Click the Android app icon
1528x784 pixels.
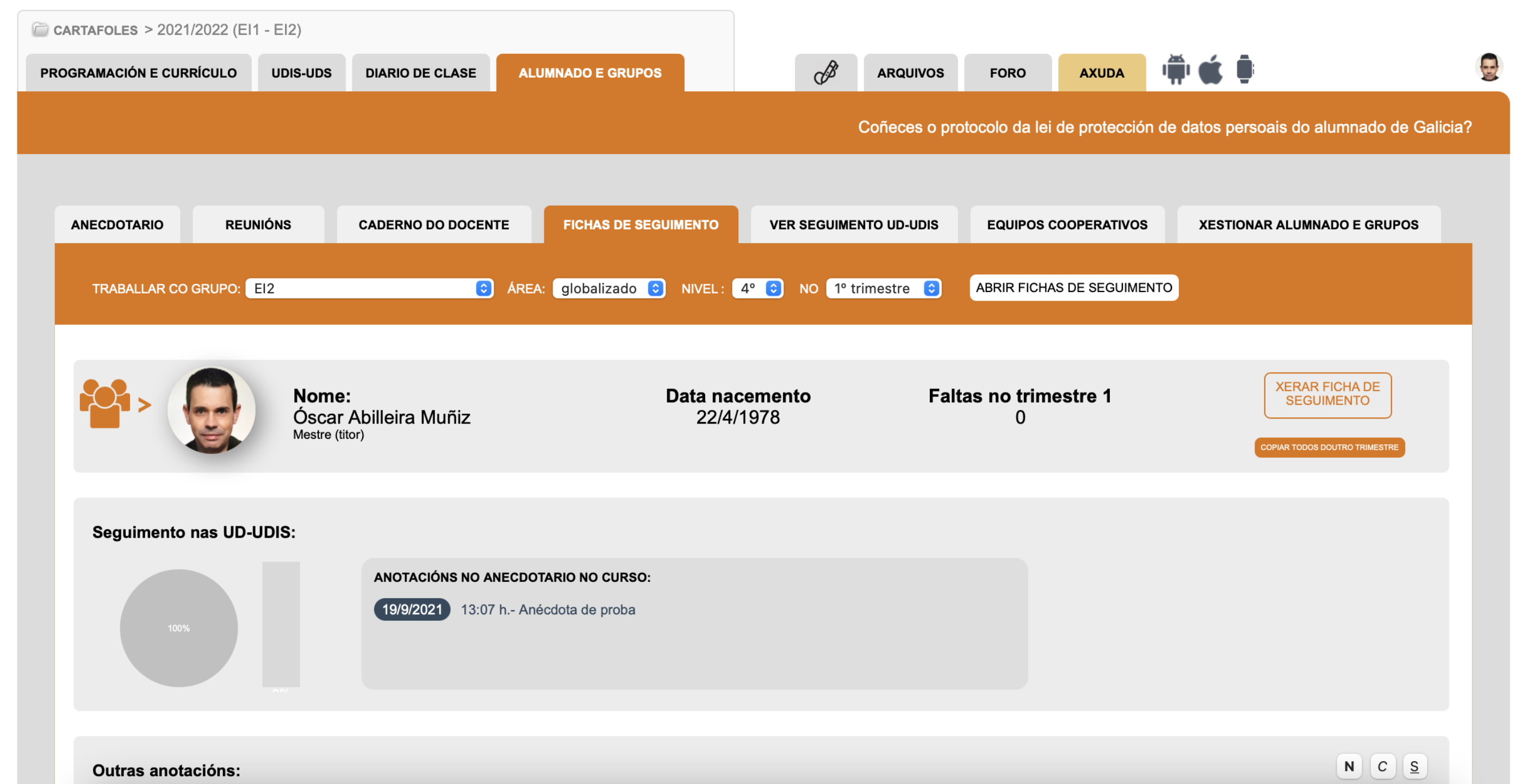(x=1175, y=70)
